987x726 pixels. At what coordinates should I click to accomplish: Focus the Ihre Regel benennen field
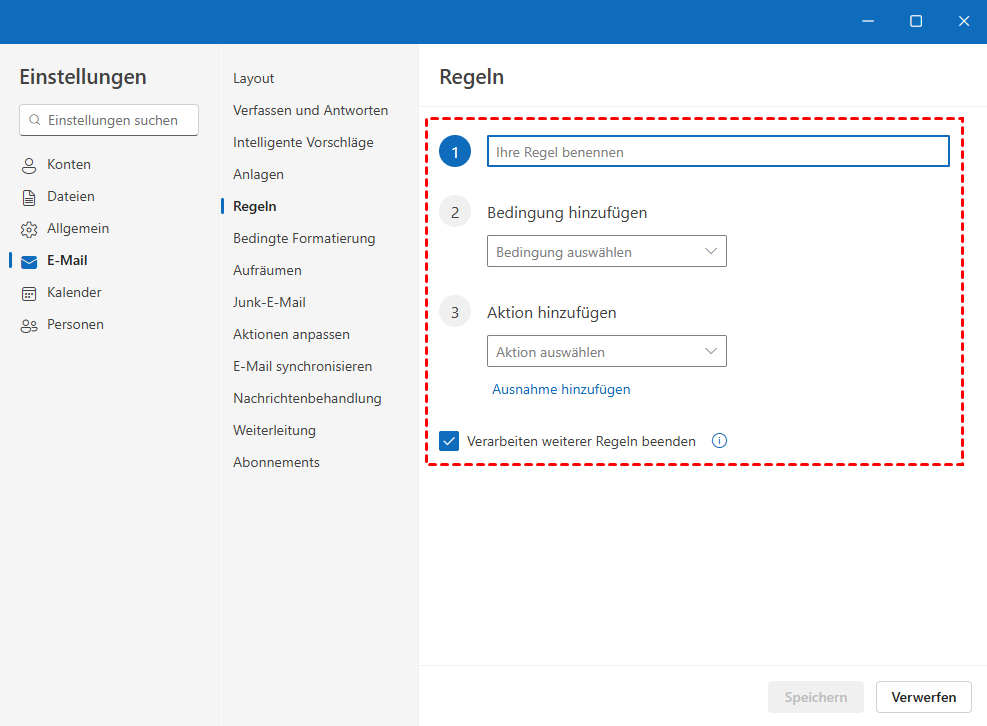click(x=717, y=152)
